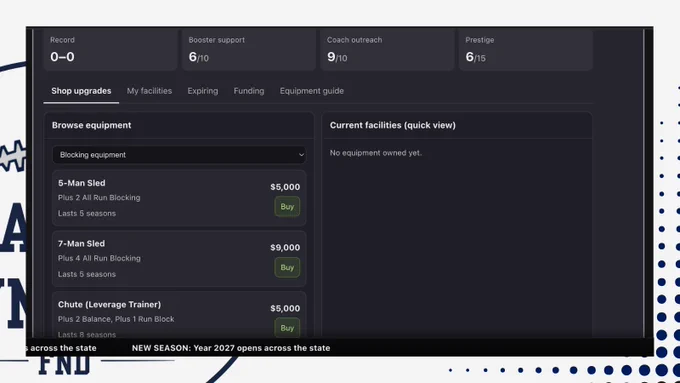Click 'Plus 4 All Run Blocking' description

[99, 259]
